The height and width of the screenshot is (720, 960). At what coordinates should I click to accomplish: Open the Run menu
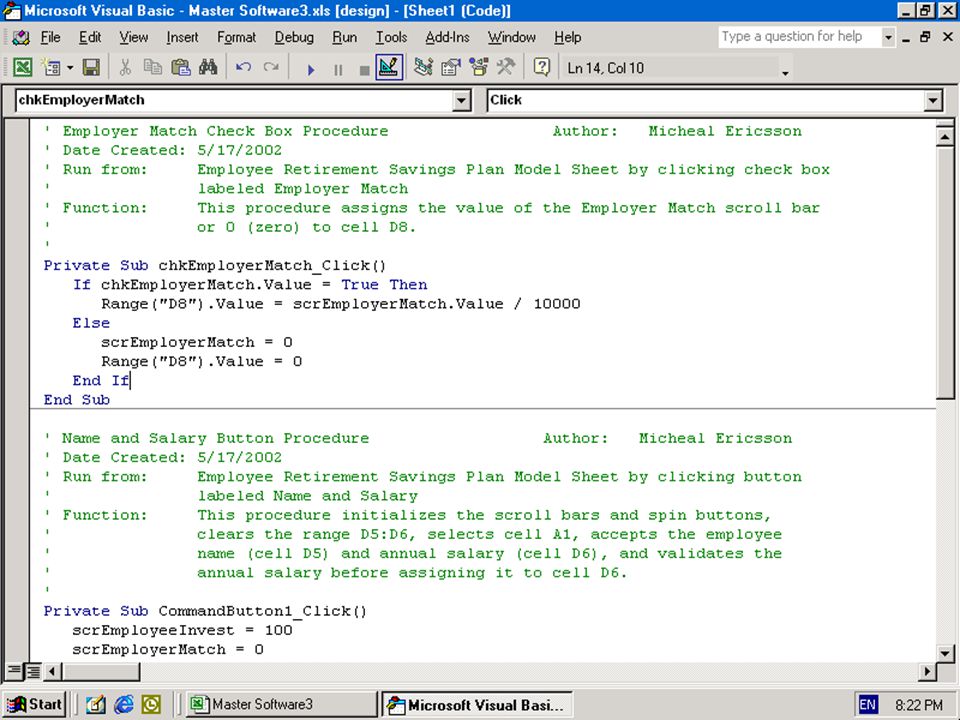pyautogui.click(x=345, y=37)
